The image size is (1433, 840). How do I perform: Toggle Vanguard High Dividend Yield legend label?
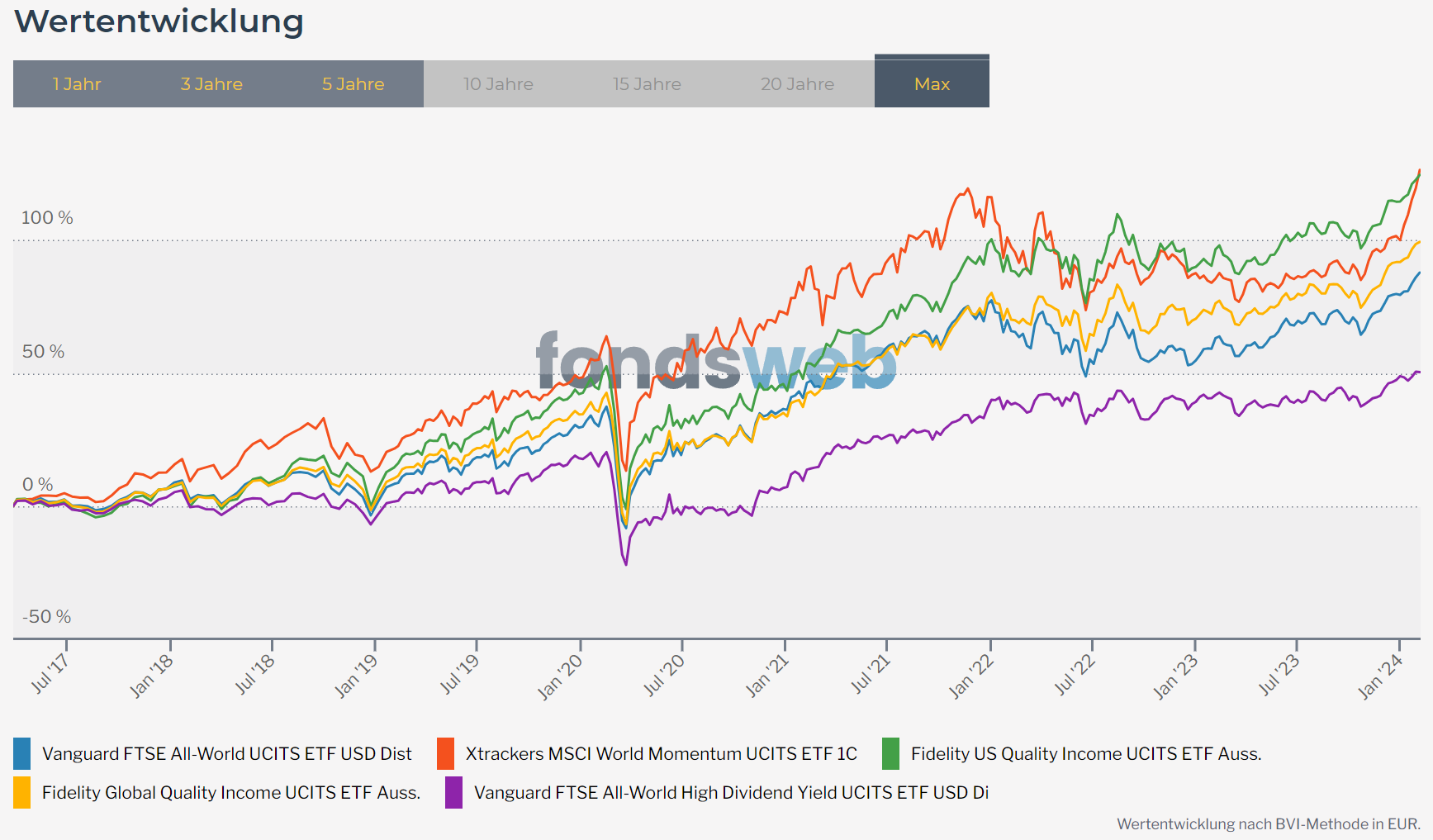pos(731,792)
